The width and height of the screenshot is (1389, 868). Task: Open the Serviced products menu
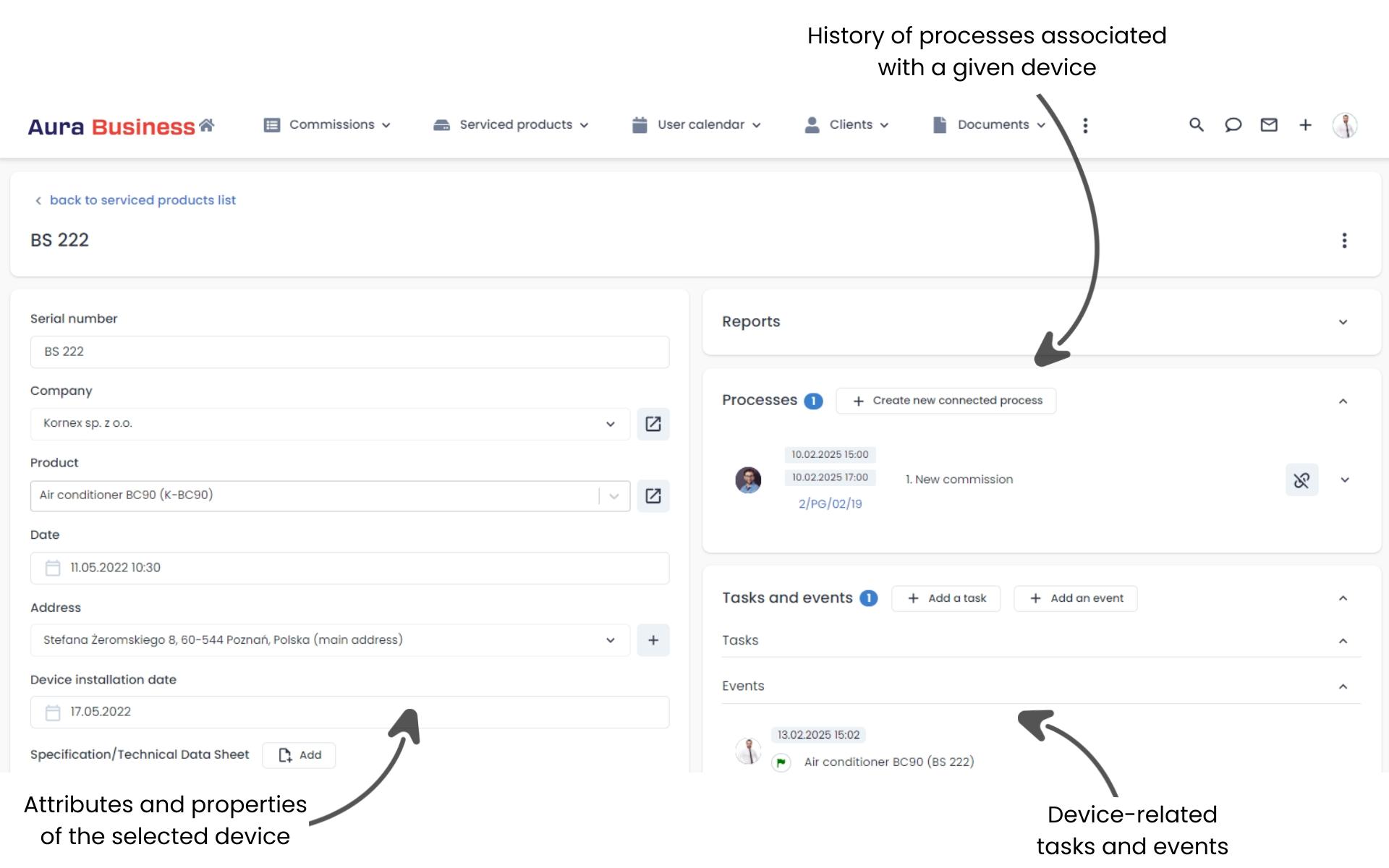[x=511, y=124]
